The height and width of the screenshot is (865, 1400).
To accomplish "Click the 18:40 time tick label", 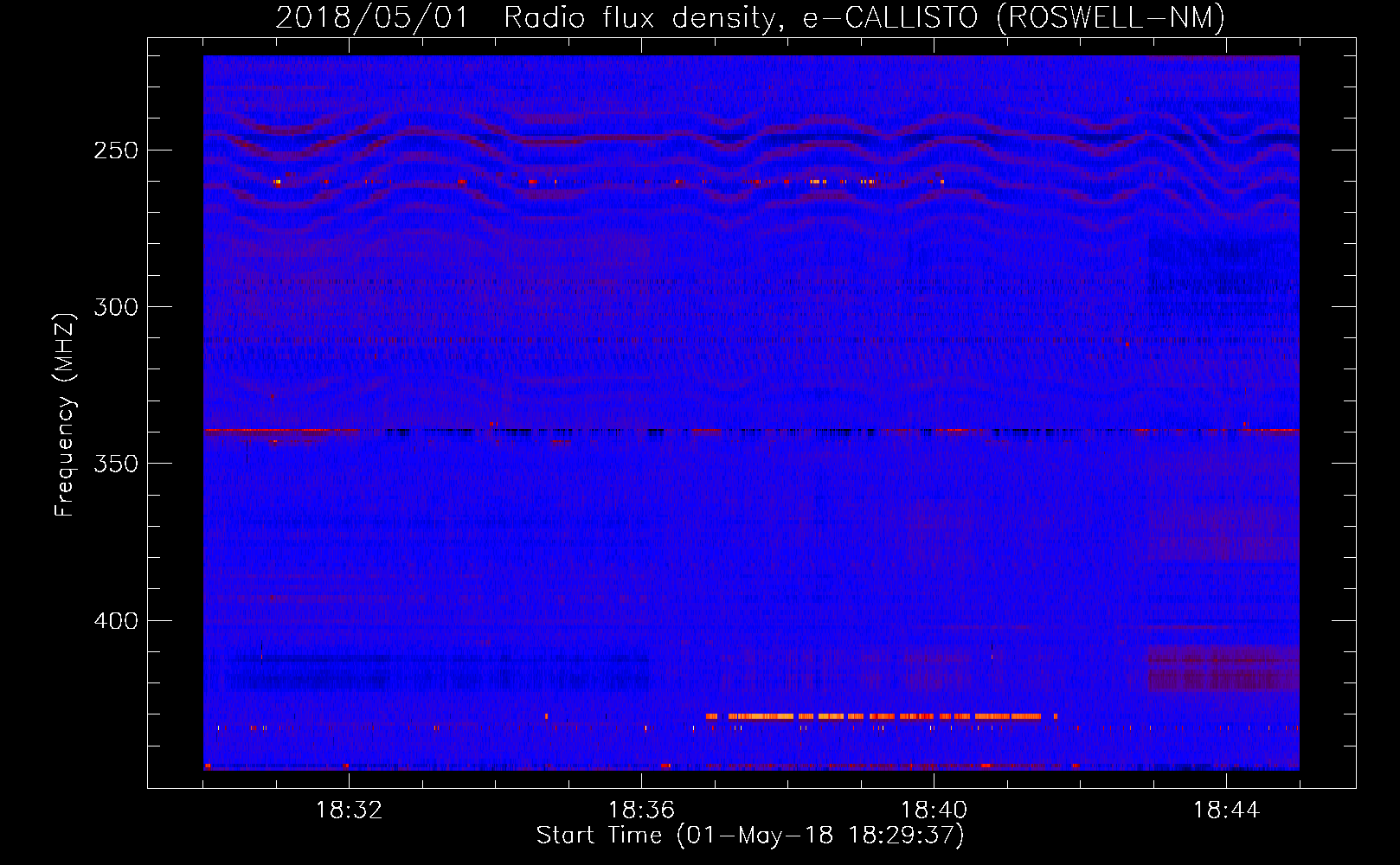I will pyautogui.click(x=934, y=811).
